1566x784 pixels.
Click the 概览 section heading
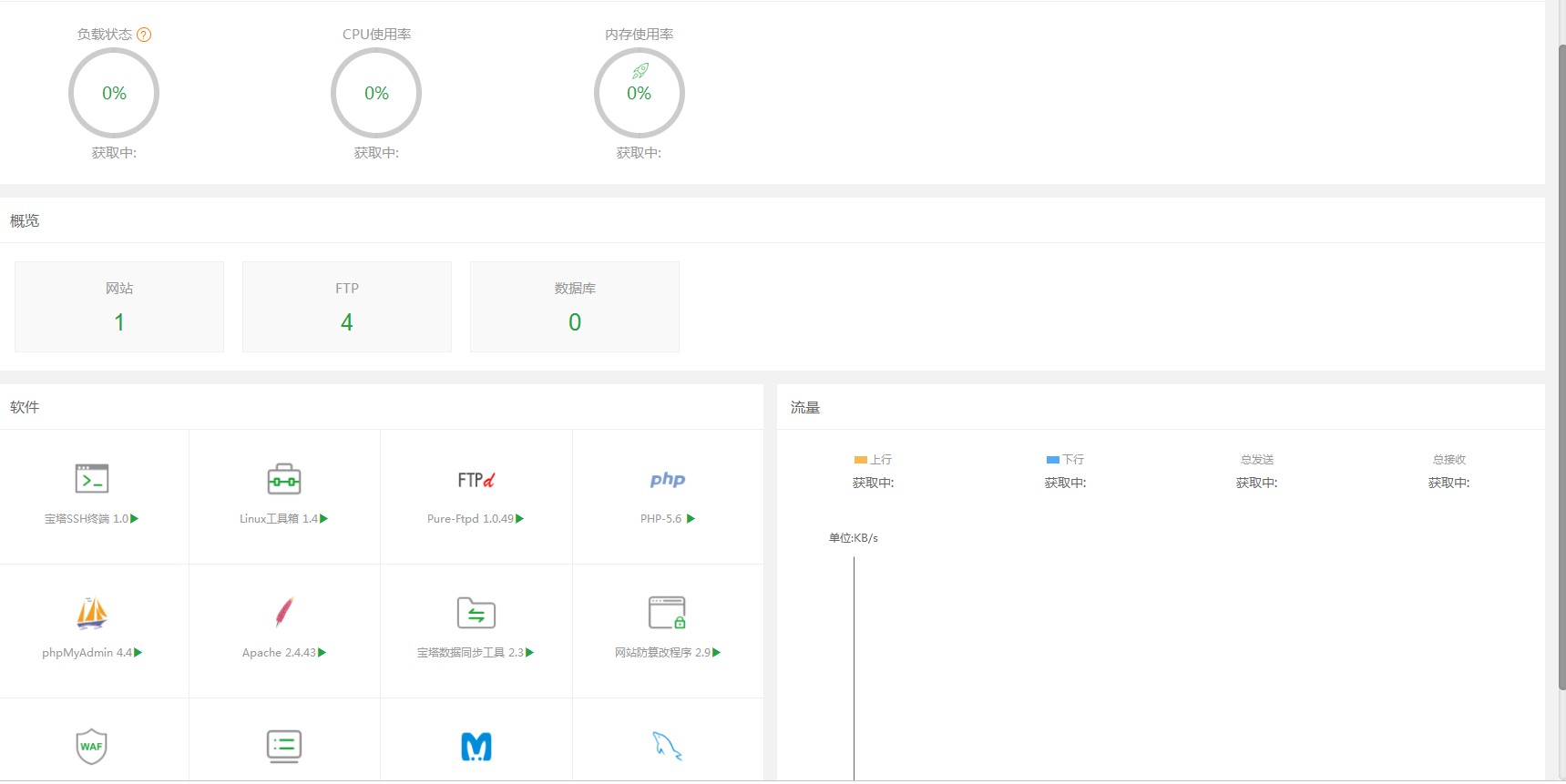[x=25, y=221]
